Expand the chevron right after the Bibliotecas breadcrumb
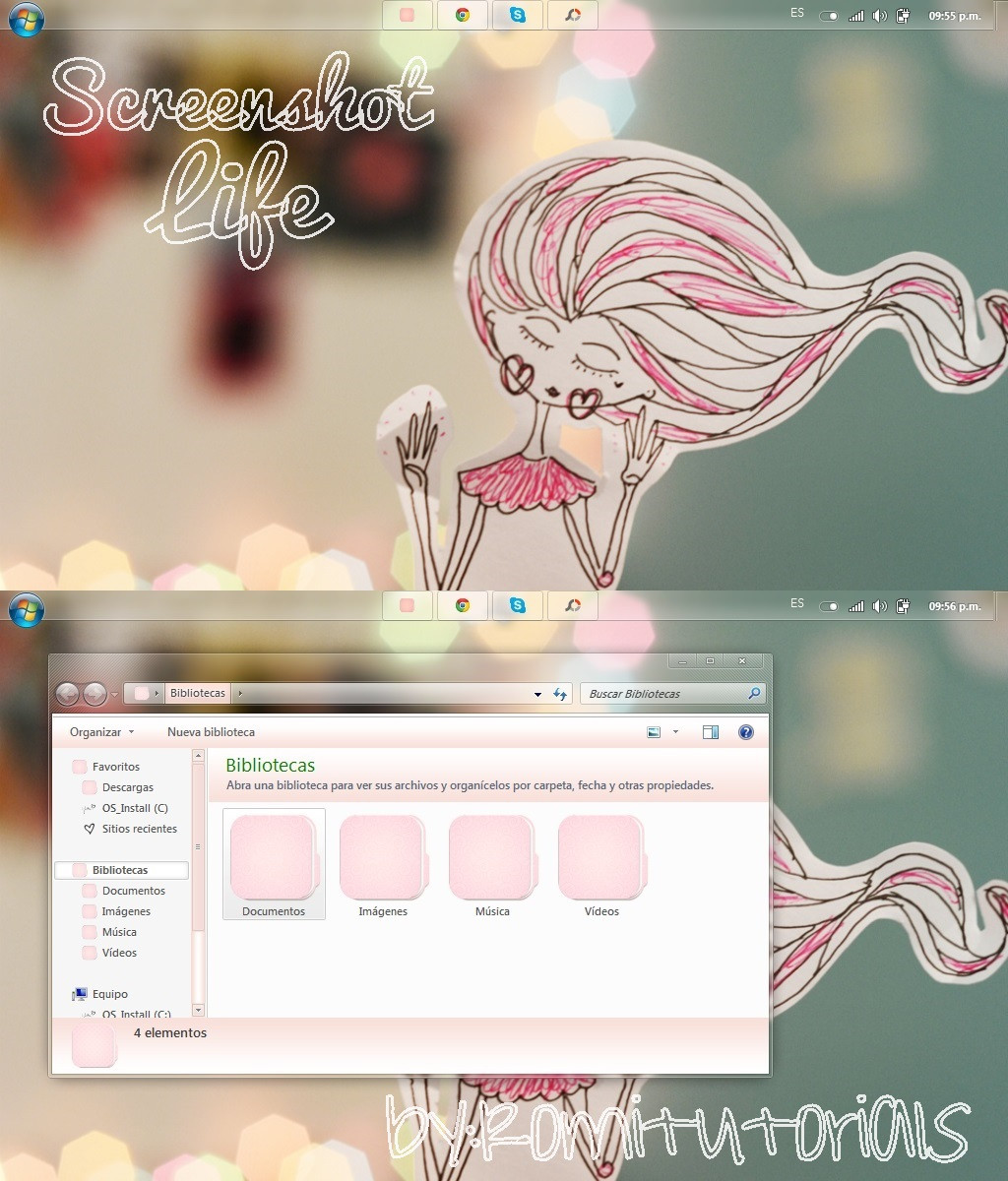The width and height of the screenshot is (1008, 1181). click(240, 694)
